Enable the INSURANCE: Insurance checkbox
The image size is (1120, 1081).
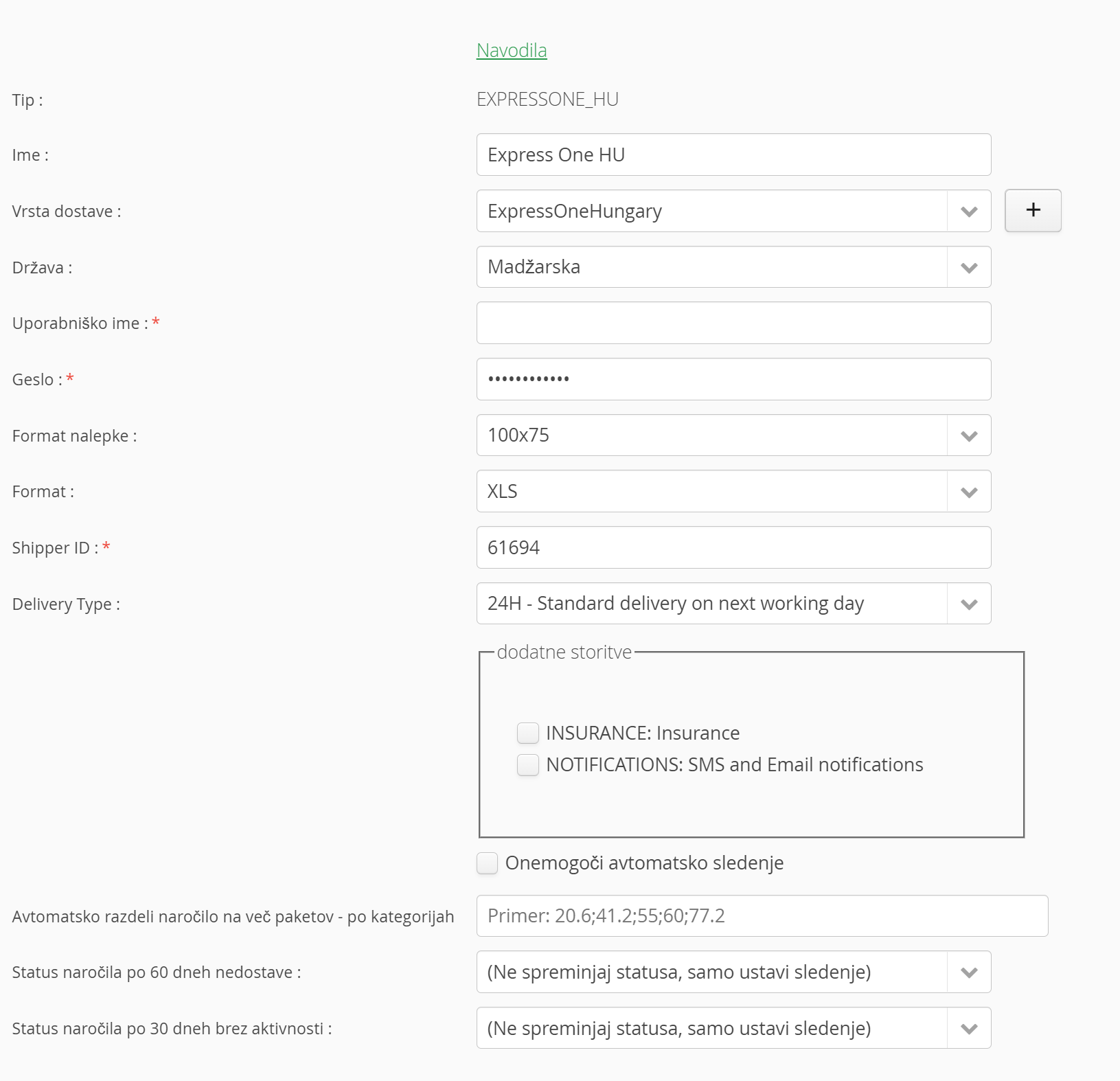(x=528, y=733)
